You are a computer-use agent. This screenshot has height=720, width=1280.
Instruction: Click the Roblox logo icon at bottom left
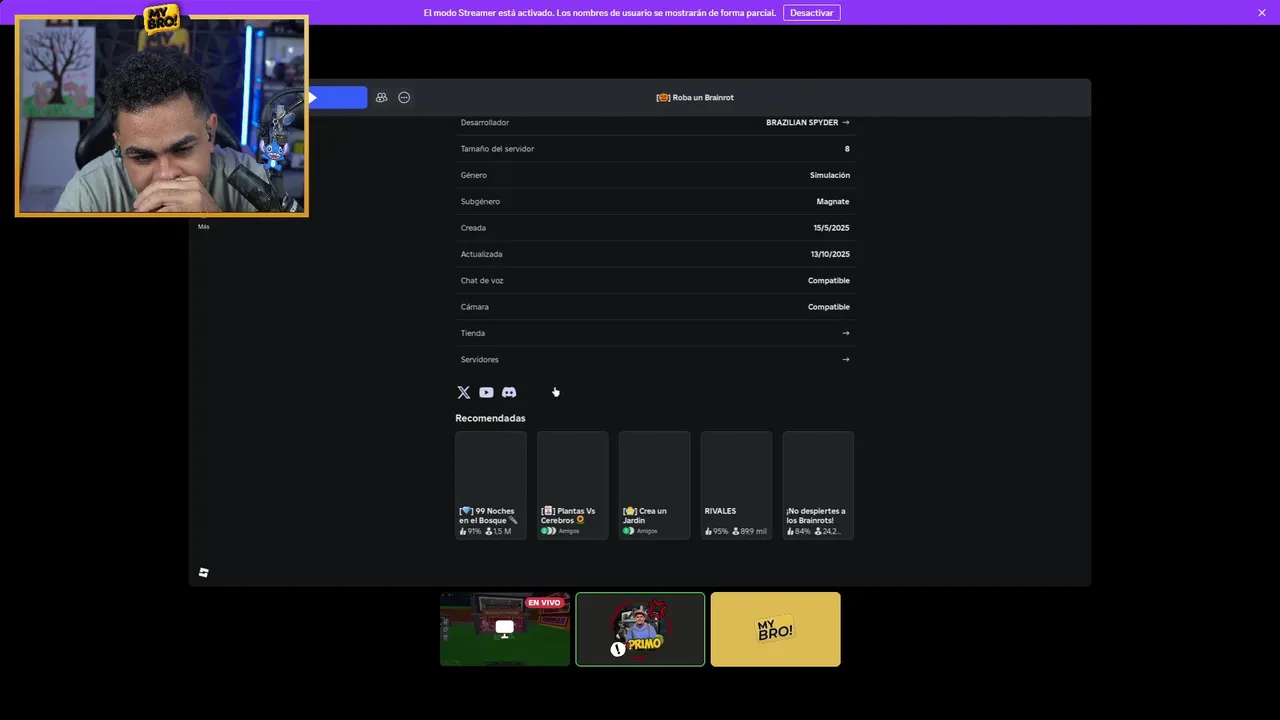click(203, 573)
